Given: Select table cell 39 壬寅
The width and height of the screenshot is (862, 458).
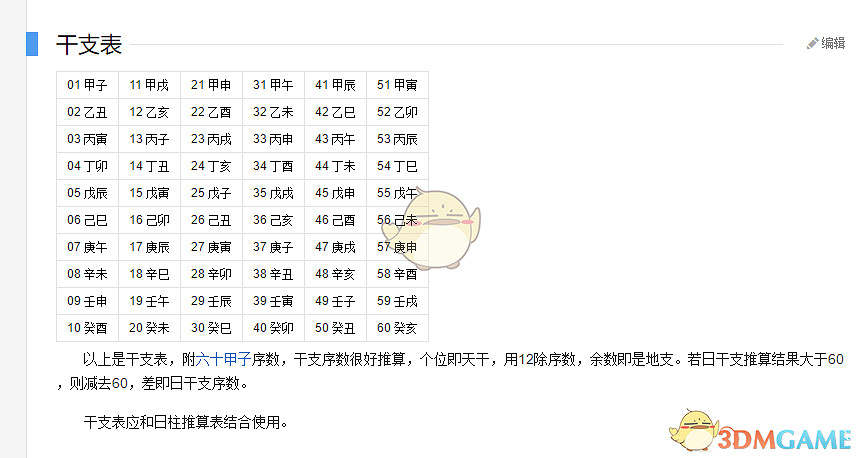Looking at the screenshot, I should point(274,301).
